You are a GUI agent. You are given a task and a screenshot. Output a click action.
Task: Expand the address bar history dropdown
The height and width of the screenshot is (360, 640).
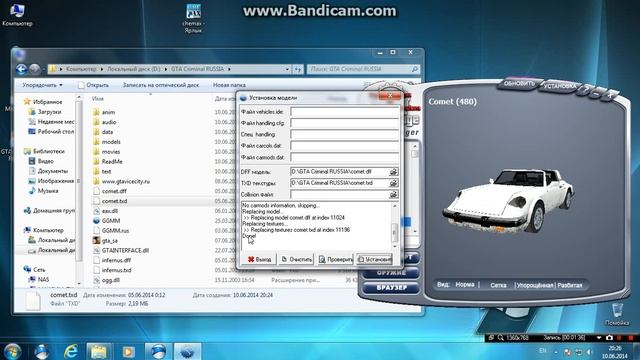(x=287, y=69)
